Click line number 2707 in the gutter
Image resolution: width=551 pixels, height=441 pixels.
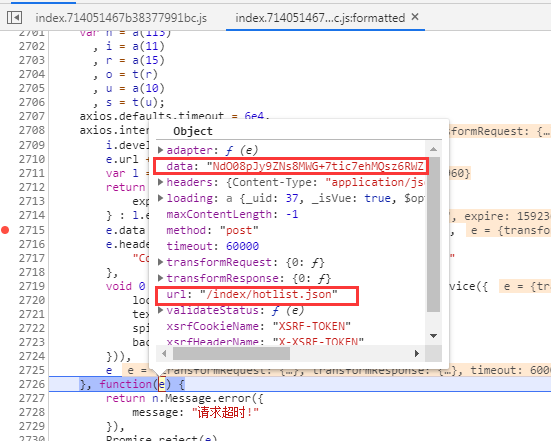32,116
